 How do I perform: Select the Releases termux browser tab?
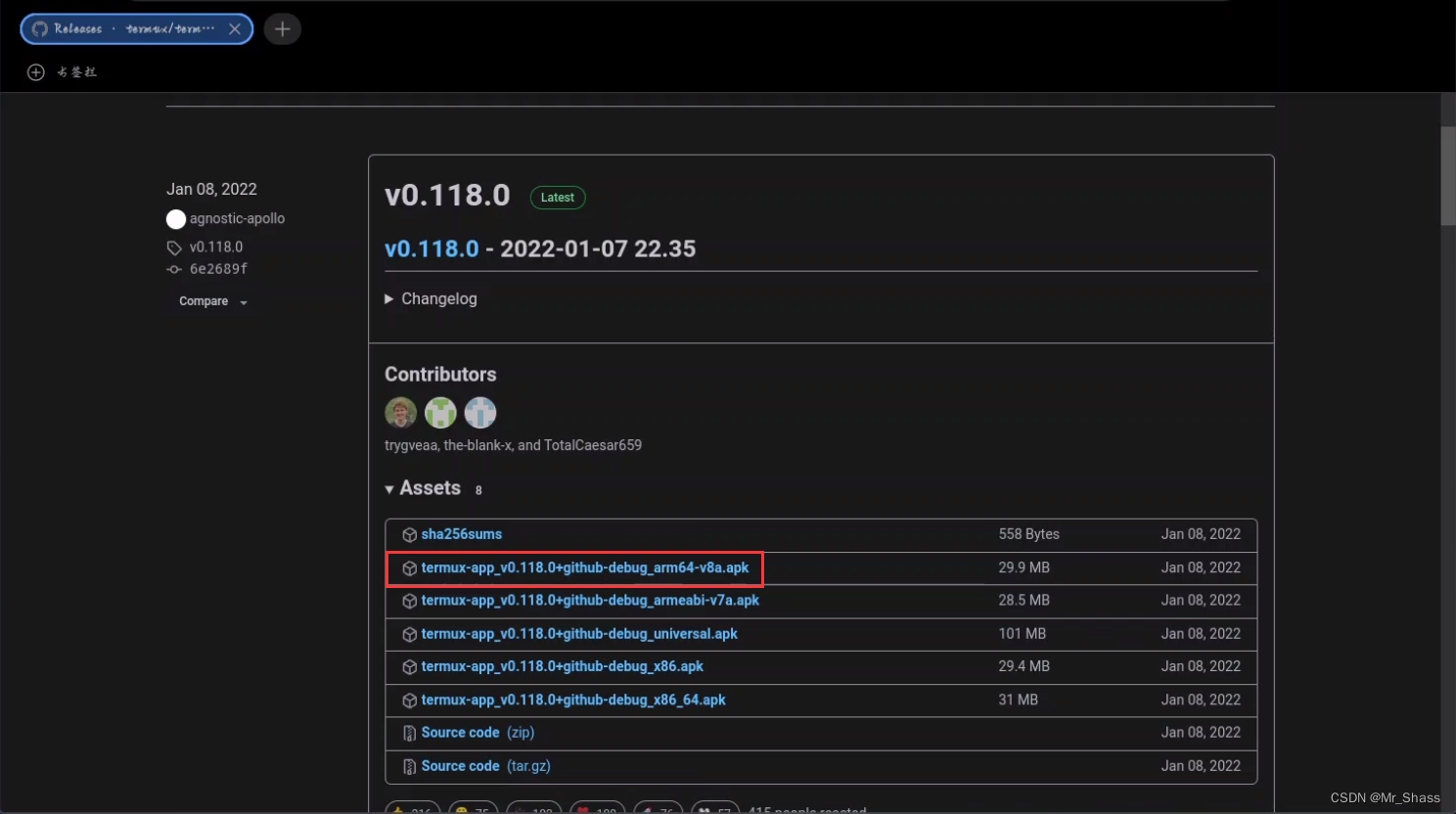136,29
